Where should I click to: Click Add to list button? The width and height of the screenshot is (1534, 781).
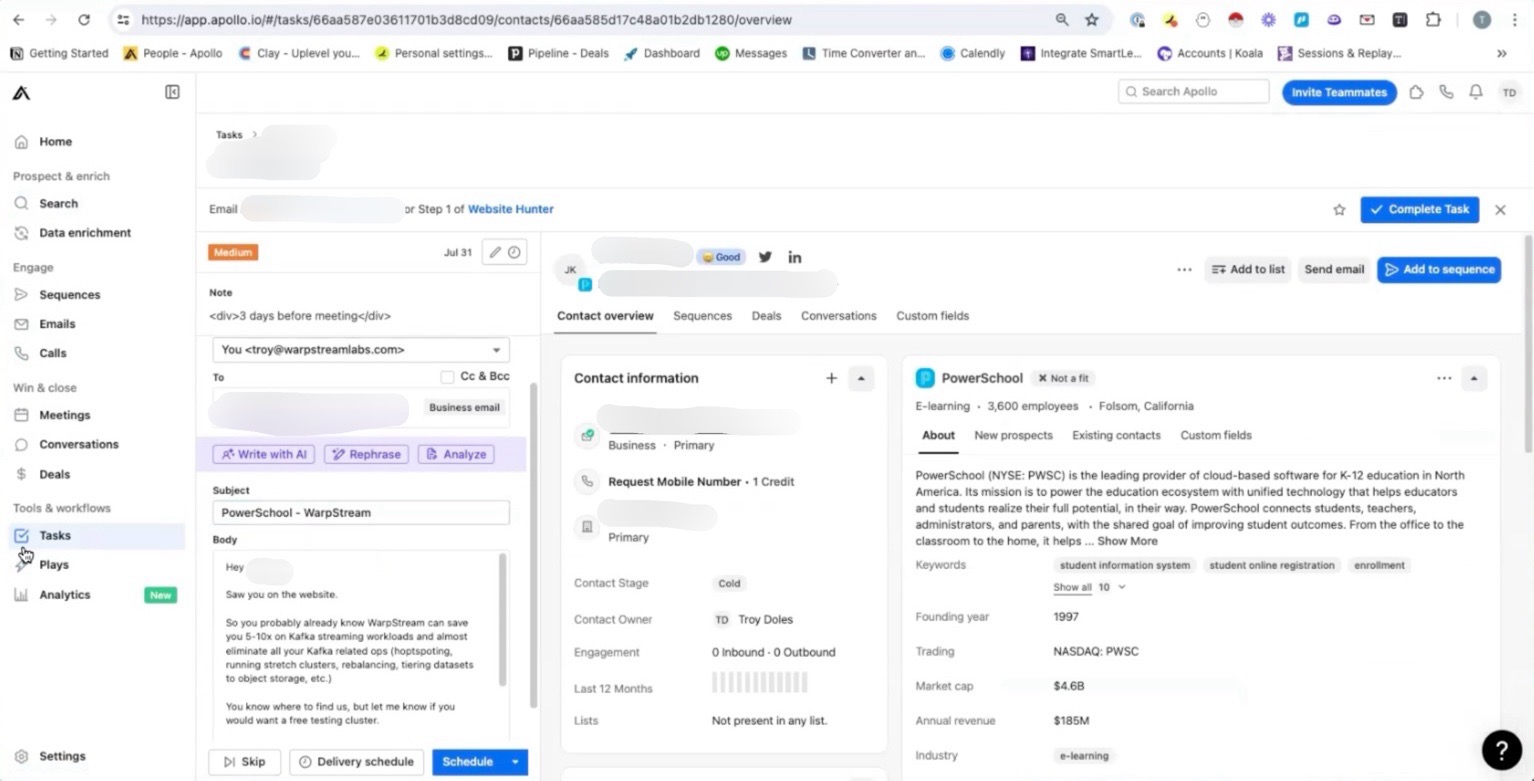(x=1248, y=269)
